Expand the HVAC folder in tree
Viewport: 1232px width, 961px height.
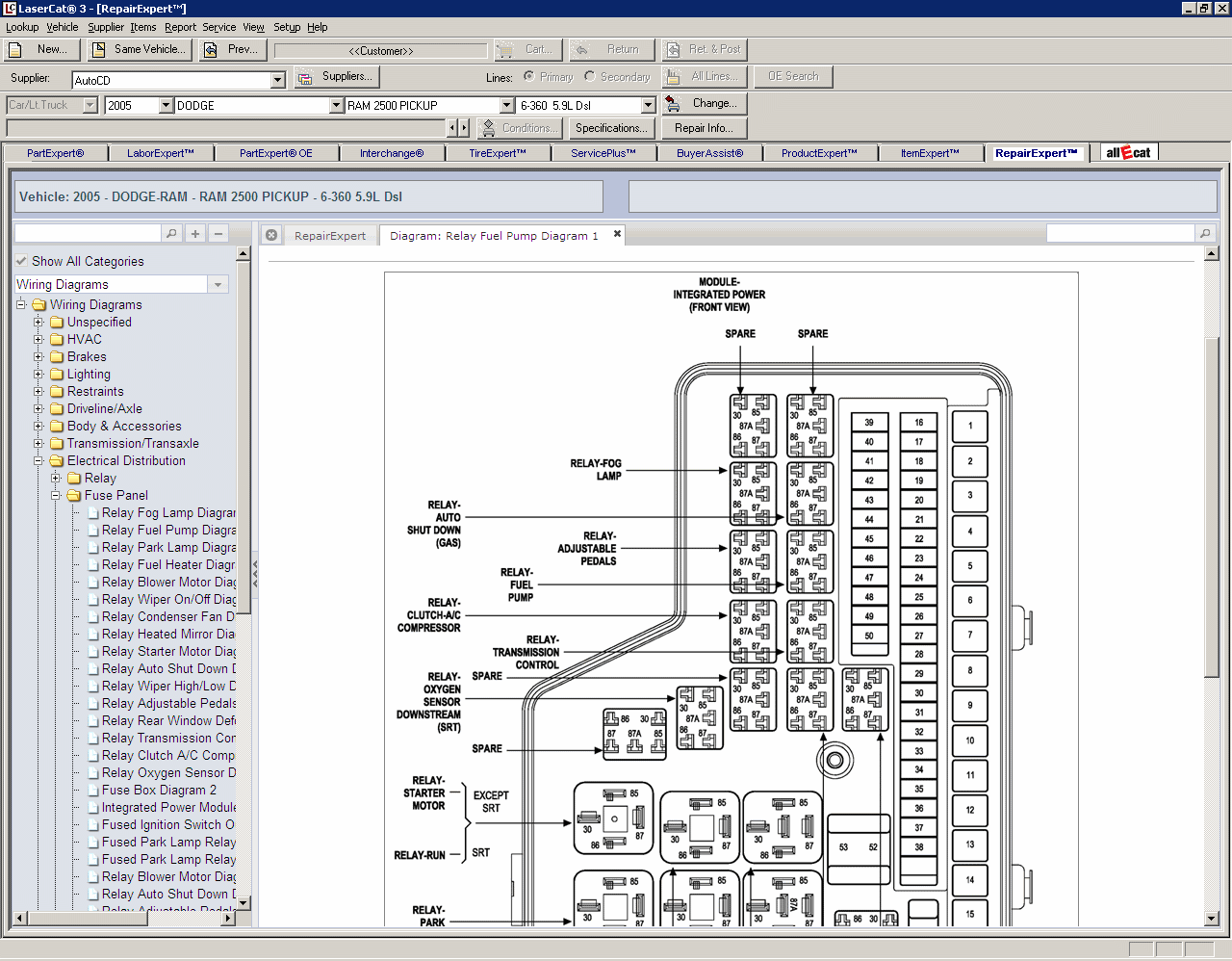pyautogui.click(x=38, y=339)
